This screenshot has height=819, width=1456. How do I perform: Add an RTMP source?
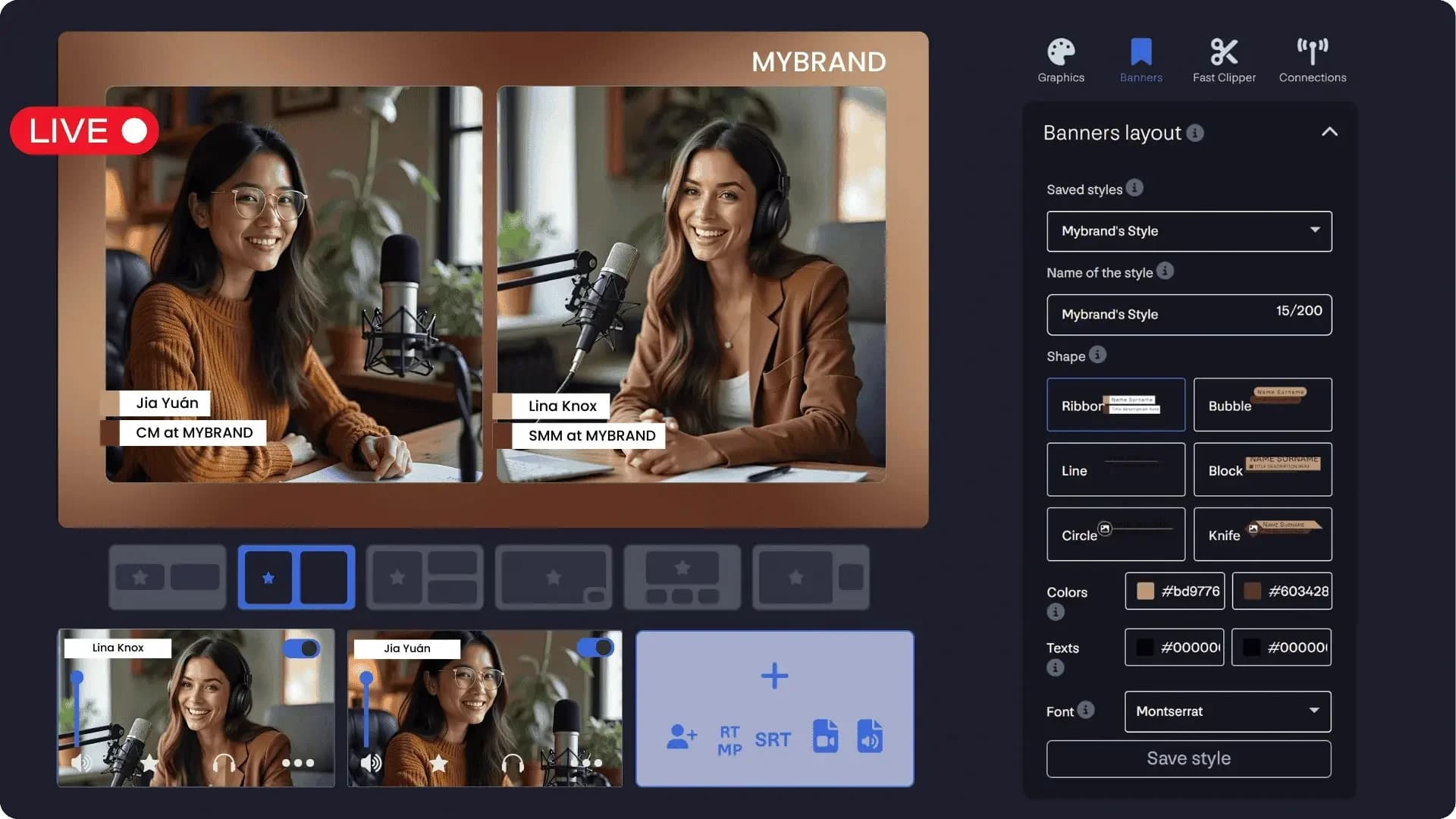(729, 740)
